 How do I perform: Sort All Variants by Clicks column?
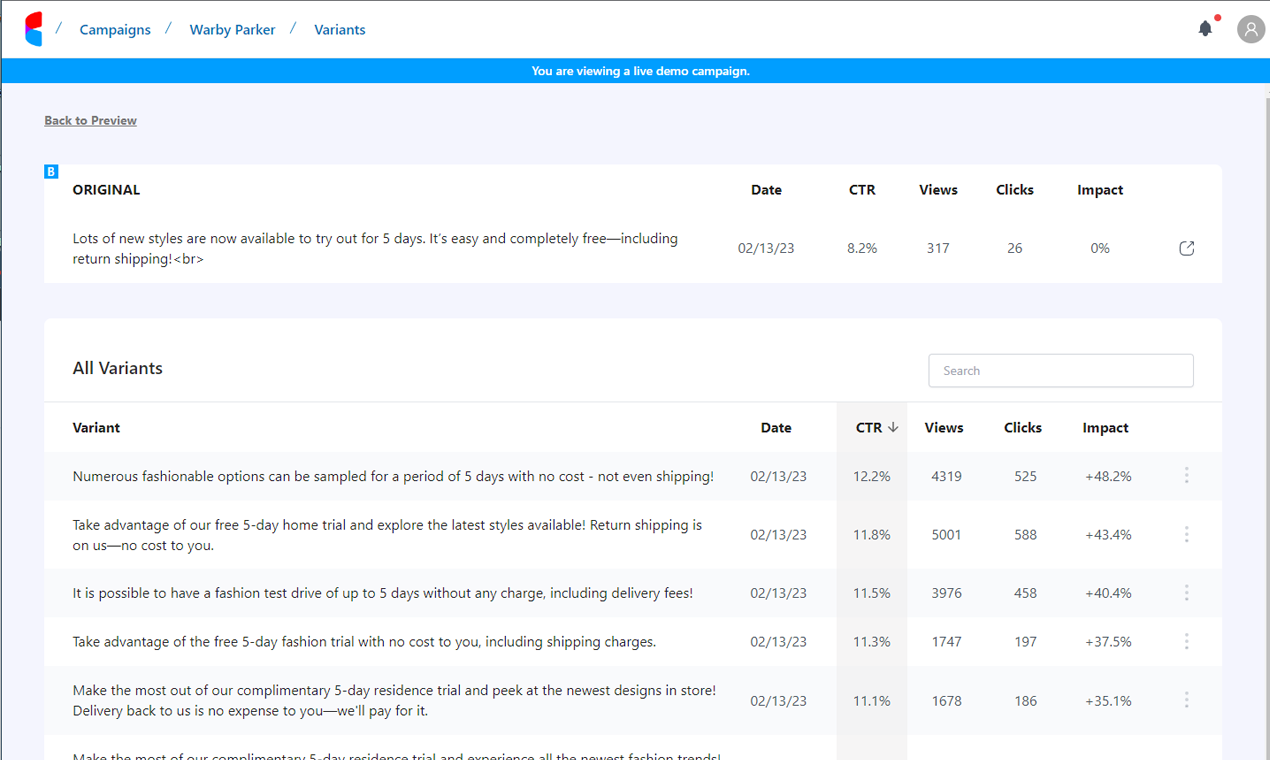1023,427
